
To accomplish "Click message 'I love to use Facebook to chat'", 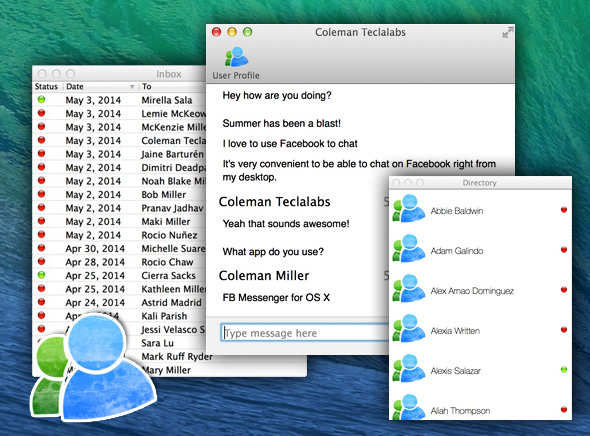I will (290, 144).
